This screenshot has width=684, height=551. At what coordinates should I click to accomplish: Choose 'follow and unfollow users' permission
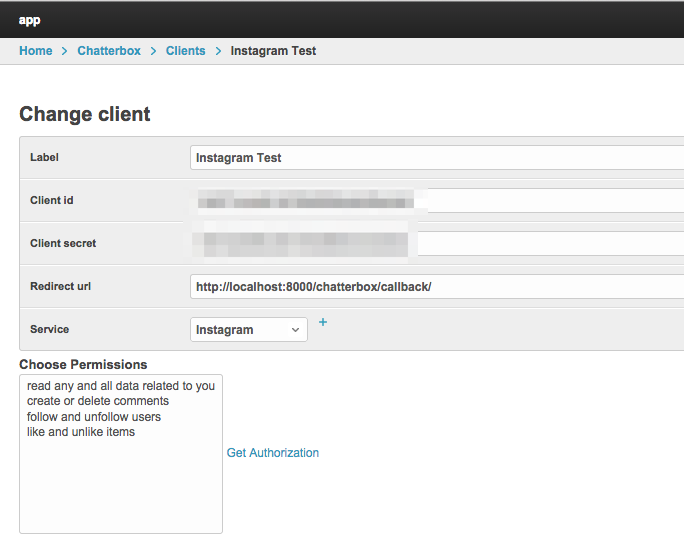point(94,417)
